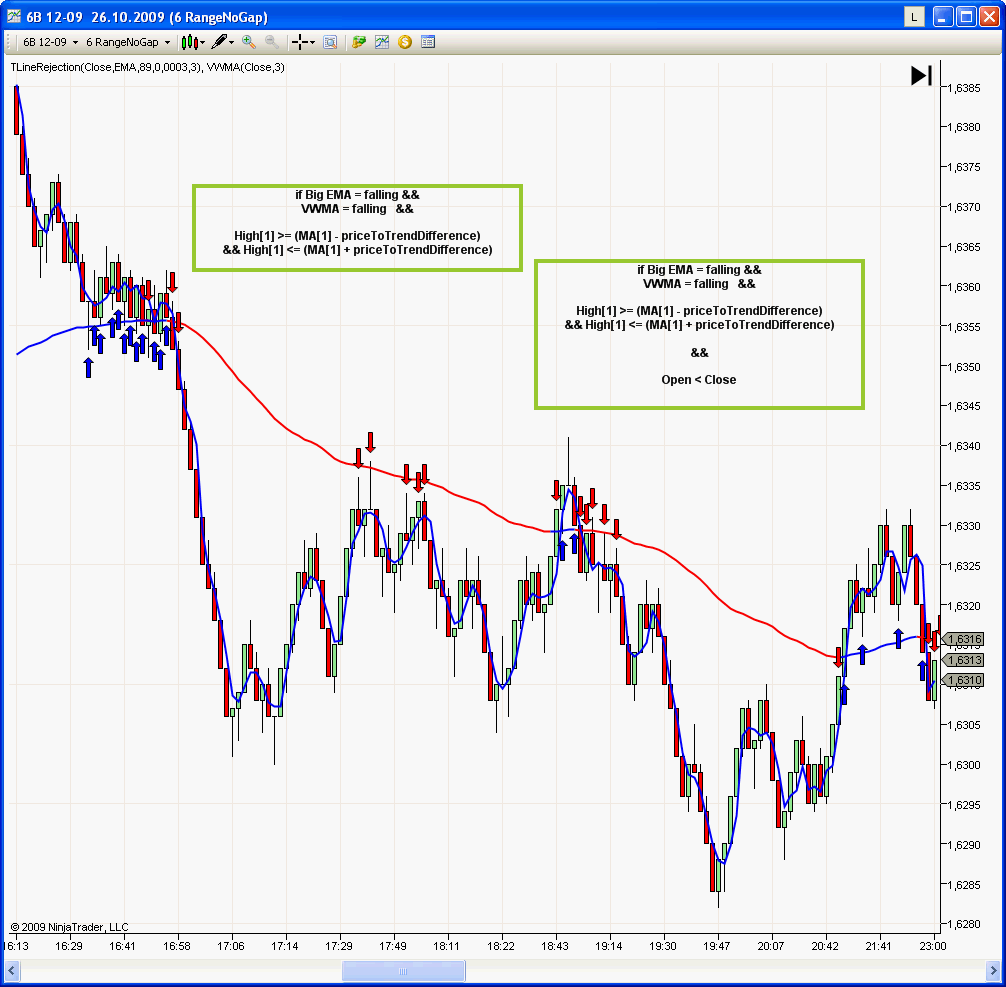Click the scrollbar right arrow
The height and width of the screenshot is (987, 1006).
pos(992,971)
